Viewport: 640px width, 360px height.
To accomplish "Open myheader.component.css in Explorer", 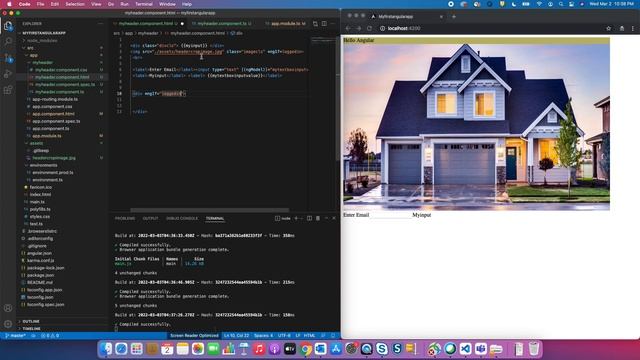I will (x=61, y=70).
